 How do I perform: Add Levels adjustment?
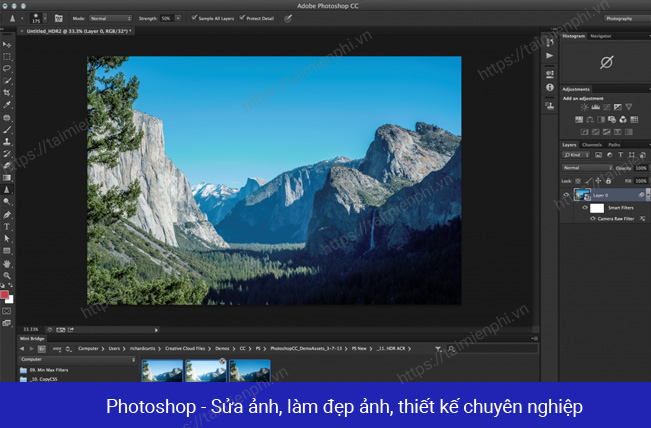(x=595, y=107)
